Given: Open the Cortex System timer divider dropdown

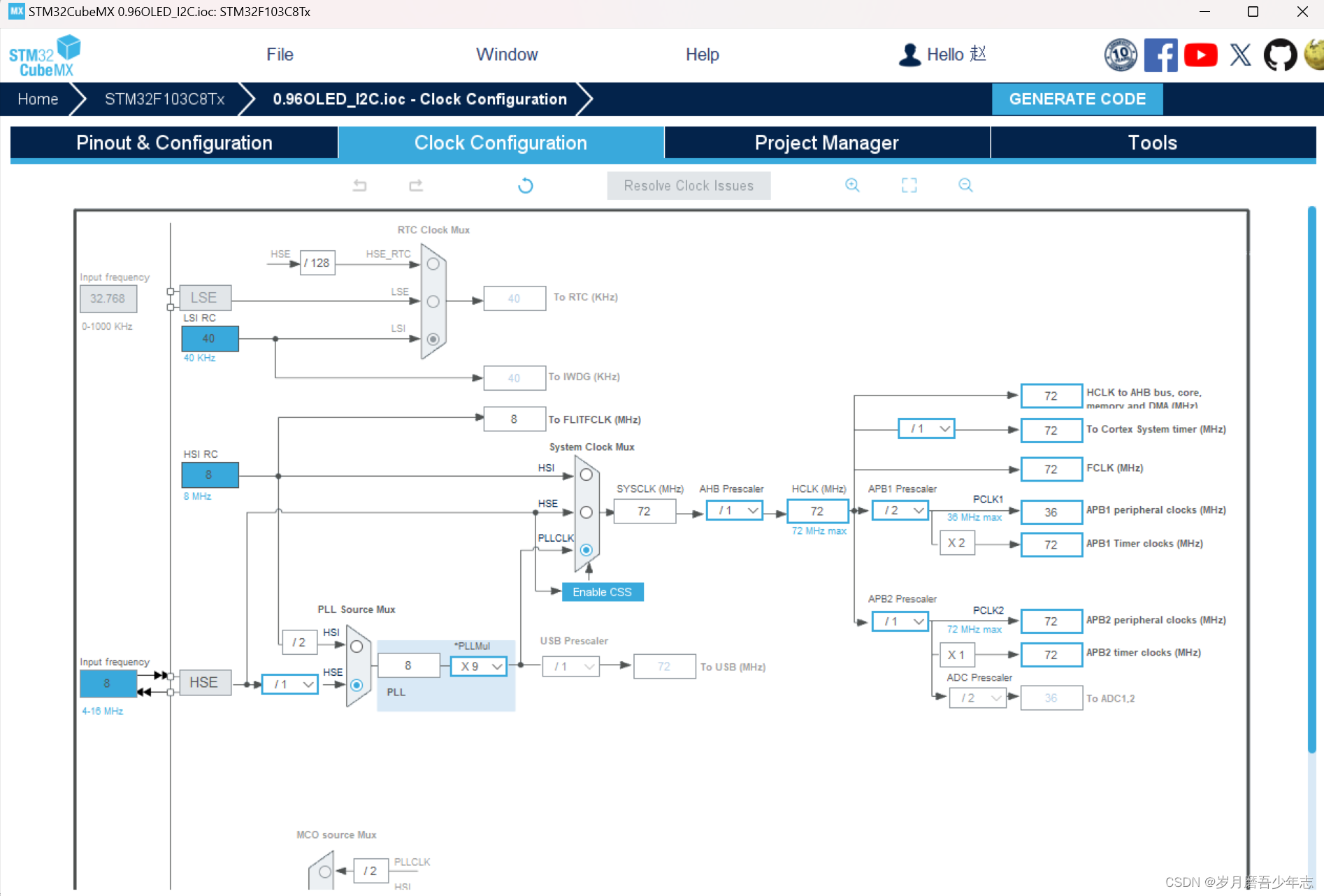Looking at the screenshot, I should (926, 428).
